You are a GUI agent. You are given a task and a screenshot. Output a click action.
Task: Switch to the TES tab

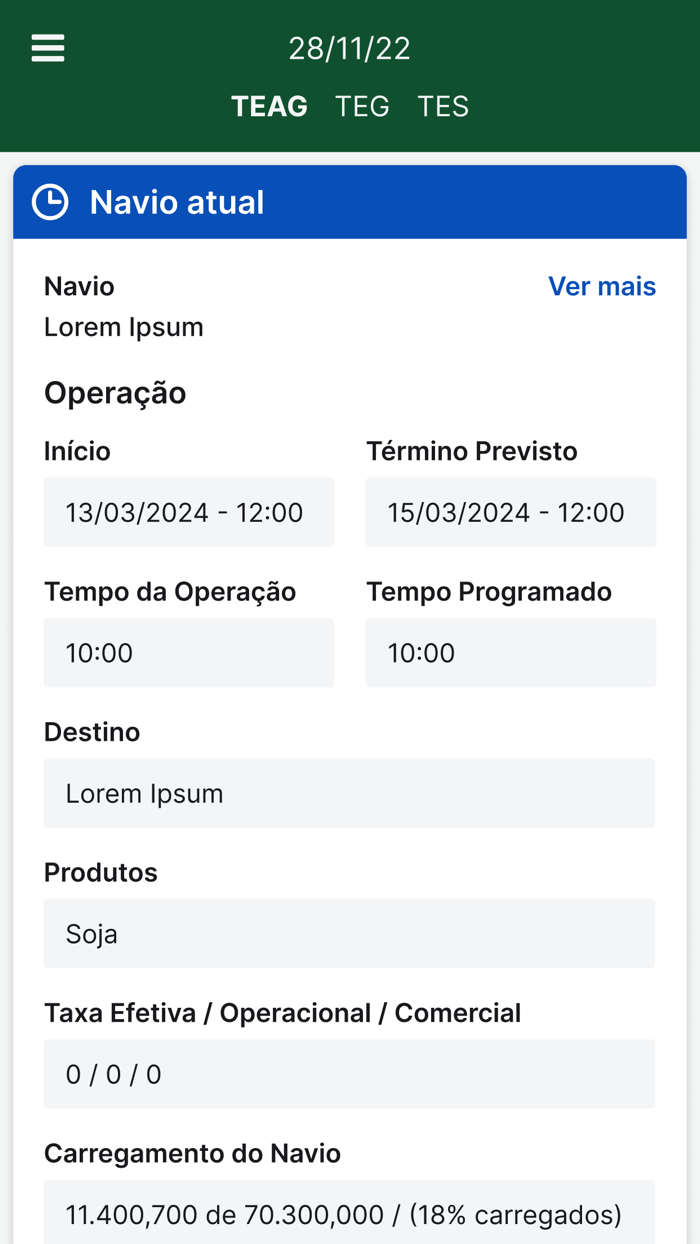click(x=444, y=105)
